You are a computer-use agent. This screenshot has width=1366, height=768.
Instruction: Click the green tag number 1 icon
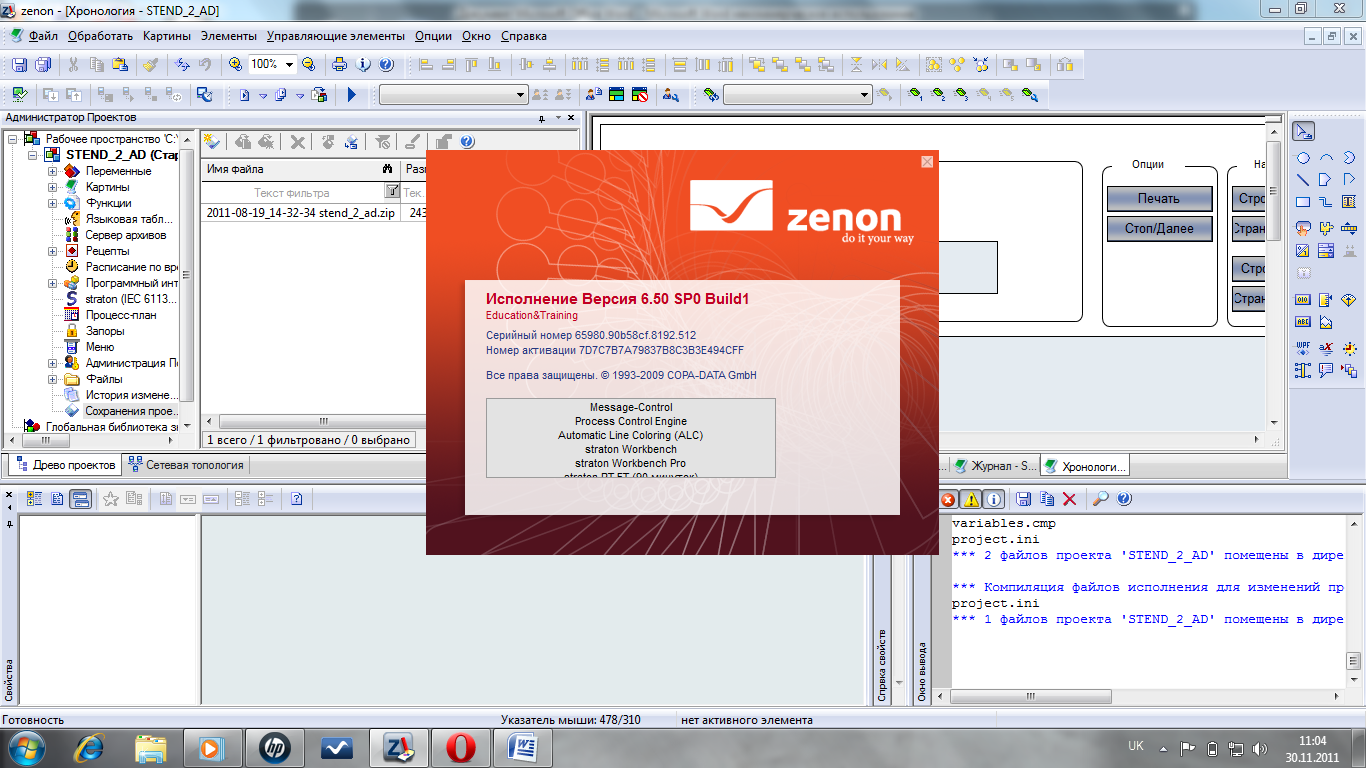click(x=915, y=95)
